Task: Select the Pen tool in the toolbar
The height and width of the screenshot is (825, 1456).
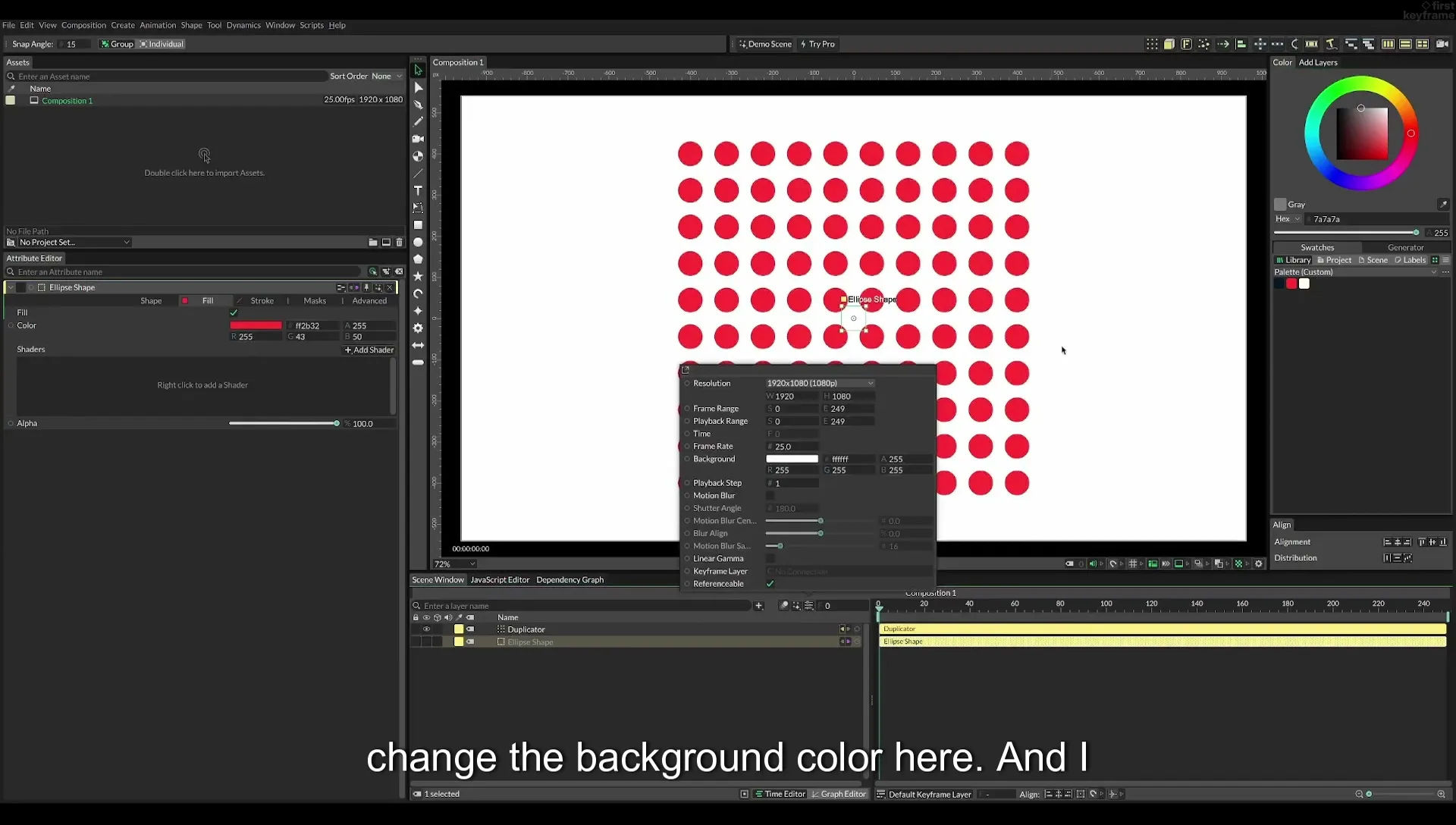Action: (418, 105)
